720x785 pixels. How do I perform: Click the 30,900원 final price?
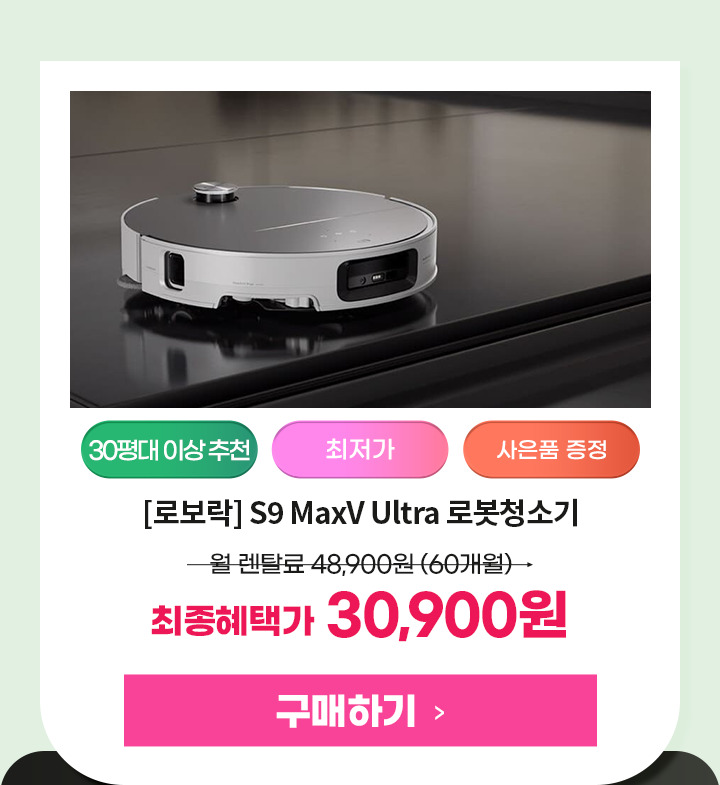447,615
